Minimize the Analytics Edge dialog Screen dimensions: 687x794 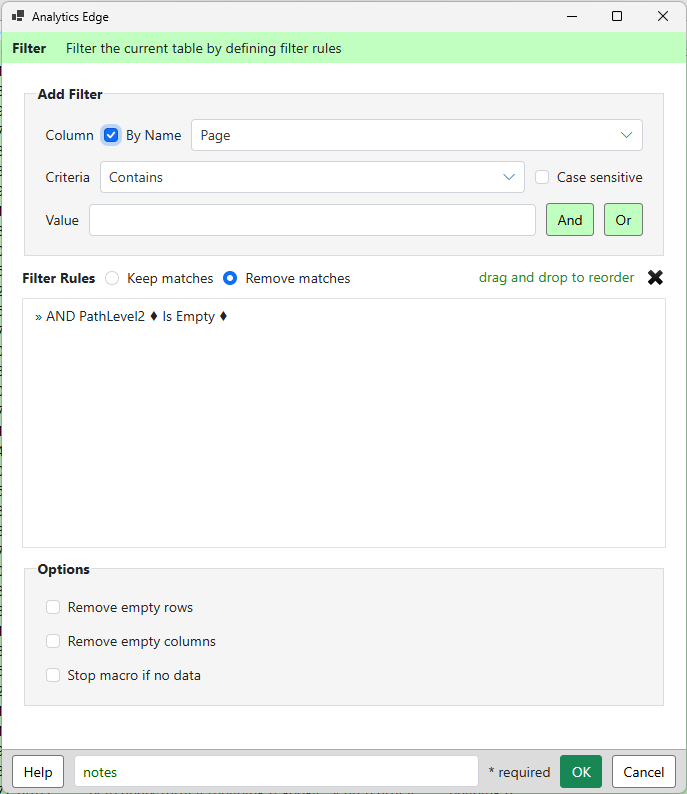tap(572, 16)
